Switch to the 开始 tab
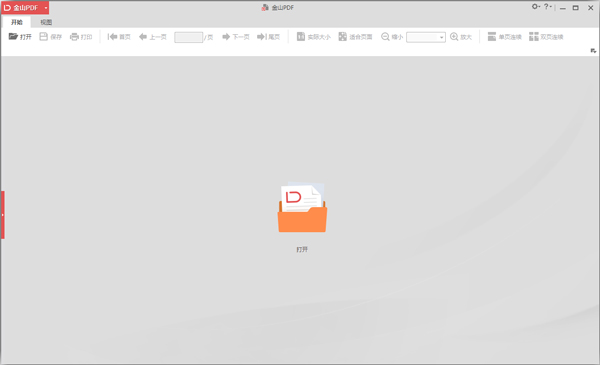 coord(16,22)
